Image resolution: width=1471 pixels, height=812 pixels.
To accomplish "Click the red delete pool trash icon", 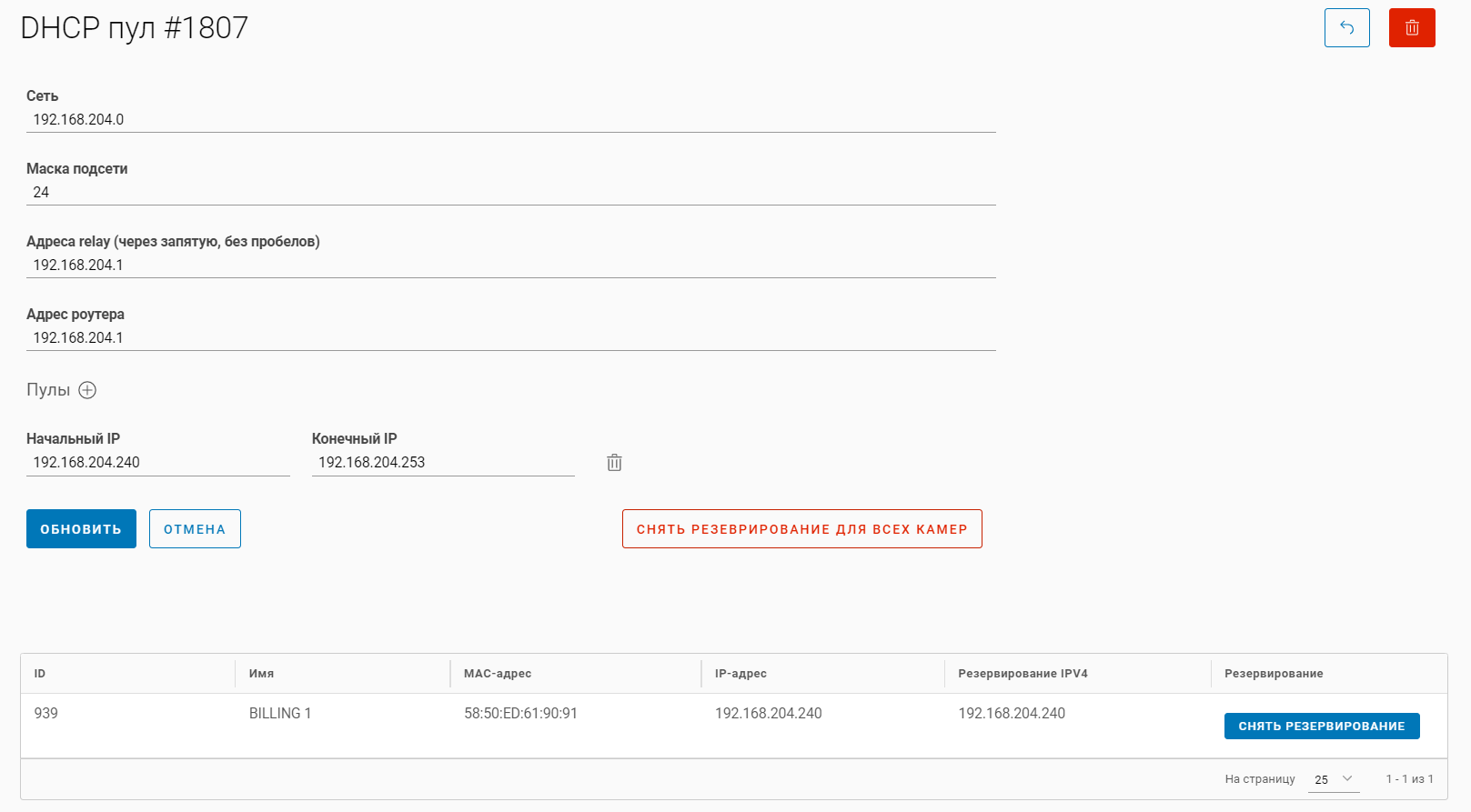I will tap(1412, 28).
